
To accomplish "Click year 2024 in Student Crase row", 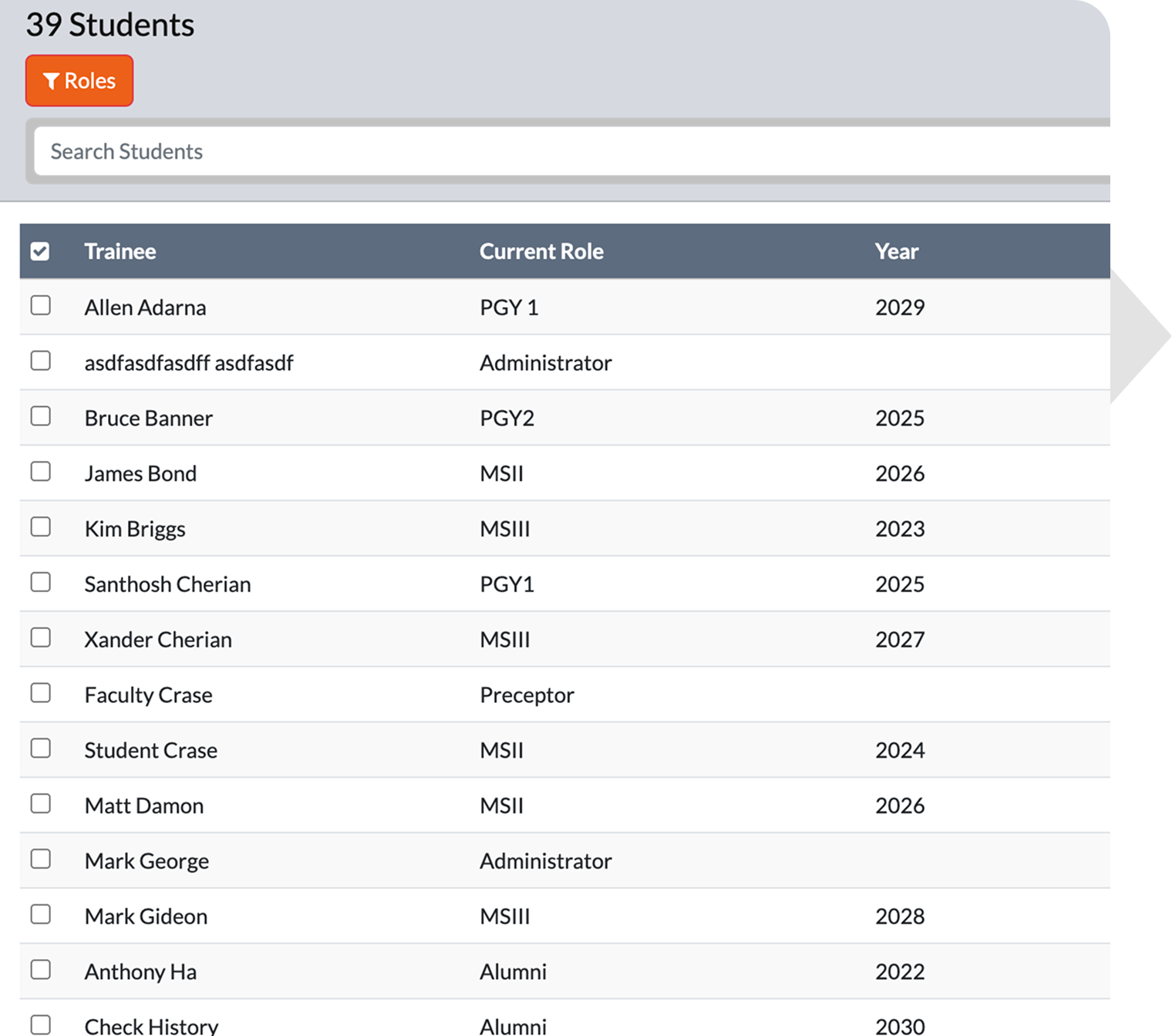I will pyautogui.click(x=900, y=751).
